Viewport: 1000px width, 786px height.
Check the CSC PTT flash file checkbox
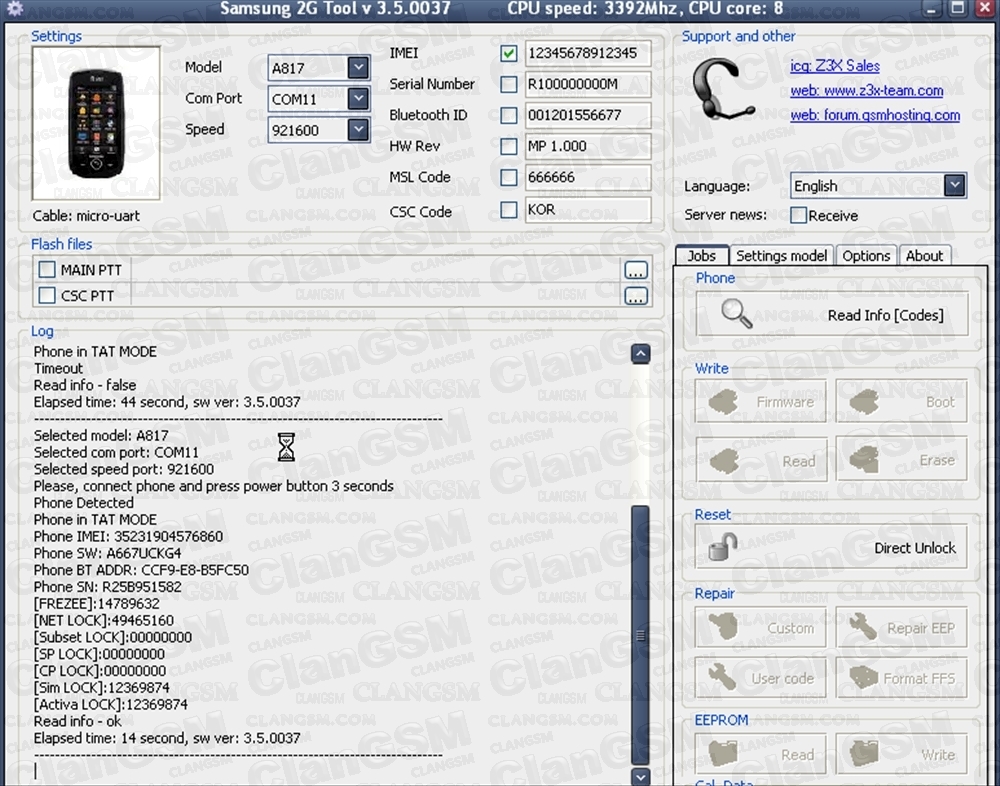tap(47, 295)
